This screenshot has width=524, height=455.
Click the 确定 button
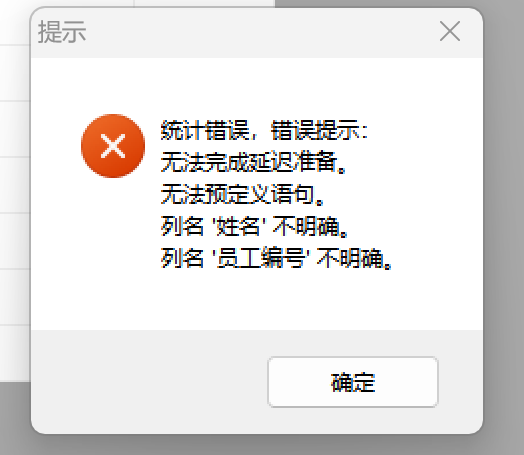(353, 382)
